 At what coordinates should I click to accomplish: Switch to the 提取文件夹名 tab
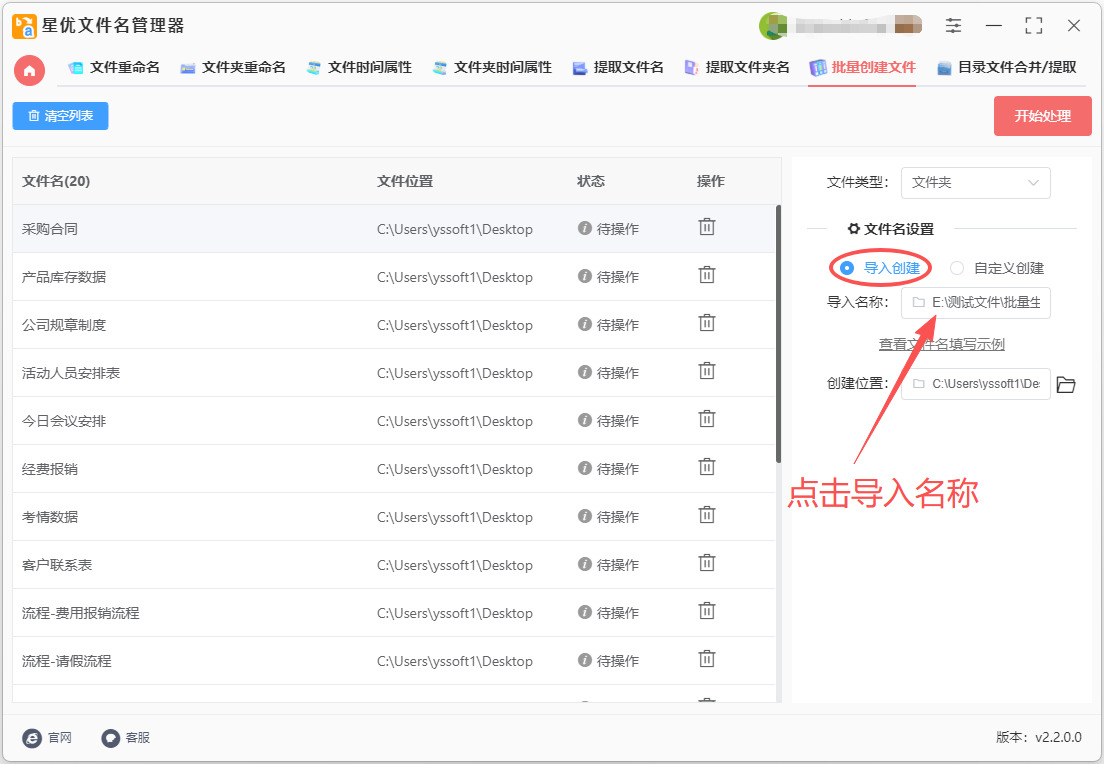(x=737, y=68)
